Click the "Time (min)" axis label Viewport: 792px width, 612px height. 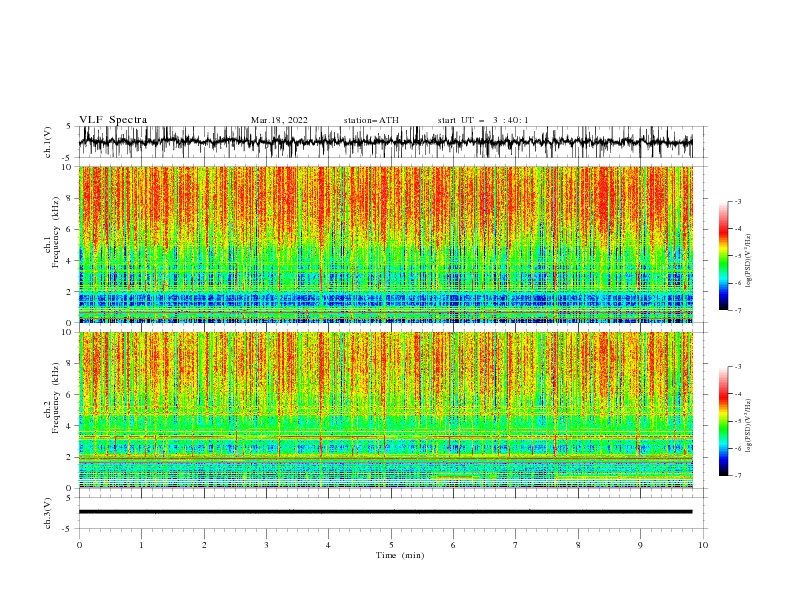[x=400, y=555]
